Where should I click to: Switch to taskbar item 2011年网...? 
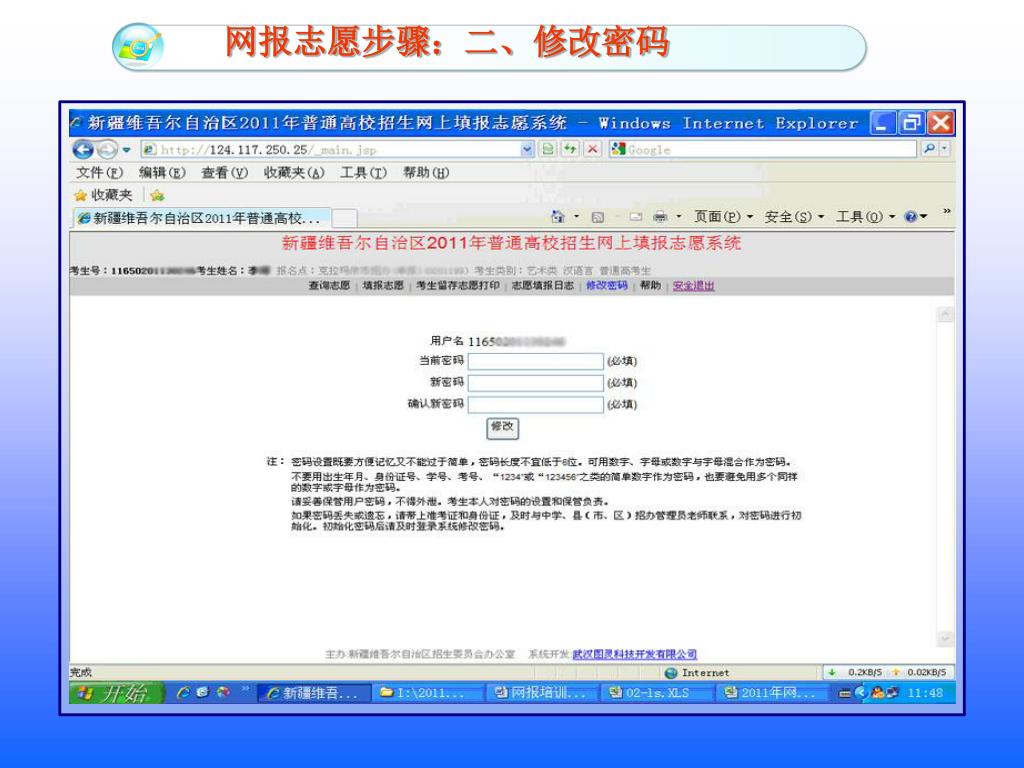point(772,694)
